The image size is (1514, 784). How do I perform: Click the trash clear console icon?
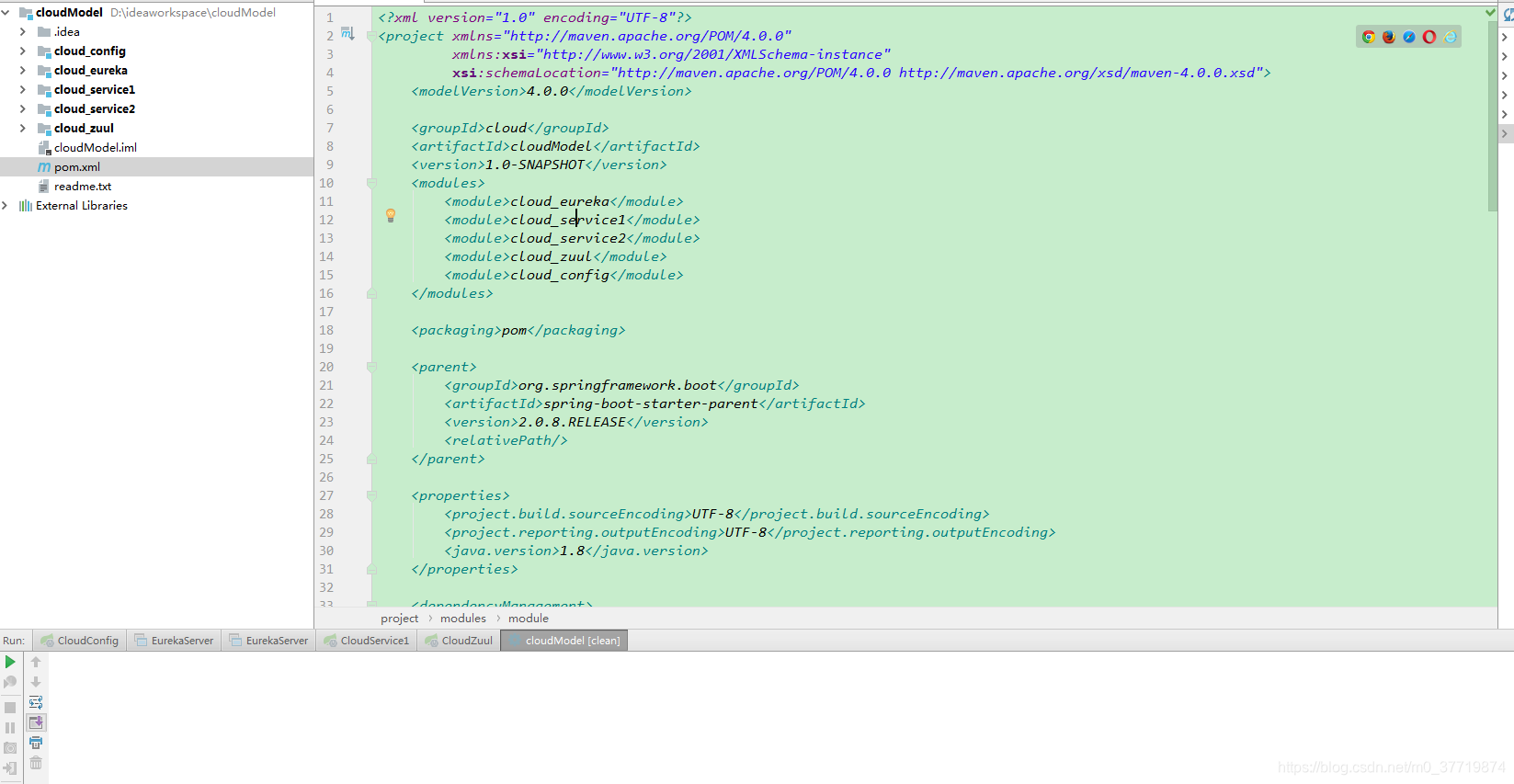[x=36, y=763]
